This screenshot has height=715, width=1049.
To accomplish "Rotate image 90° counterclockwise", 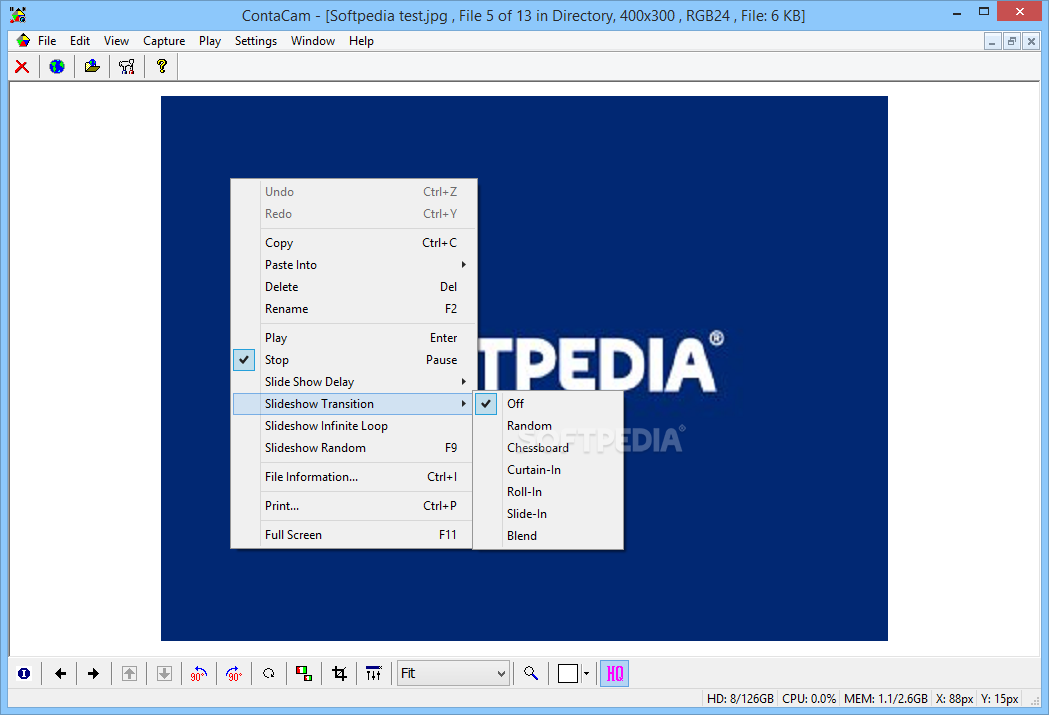I will [x=199, y=674].
